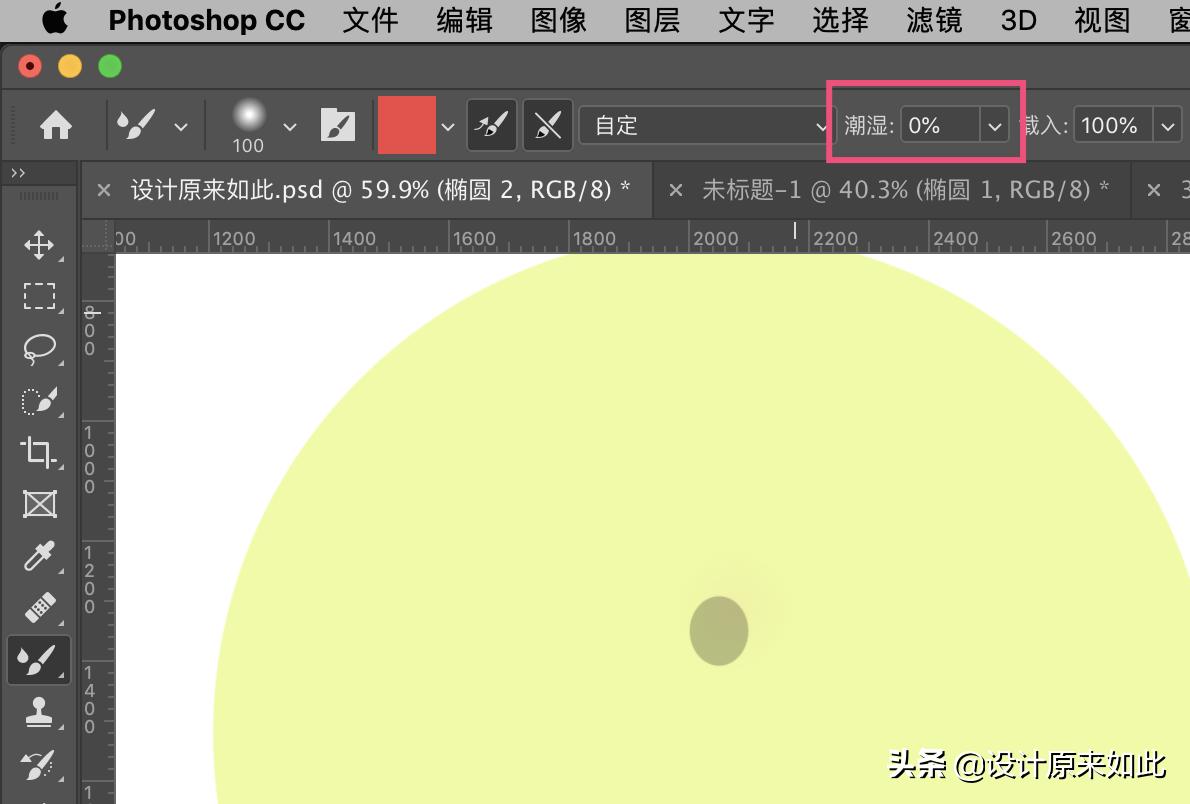
Task: Open the 自定 mixer brush combinations dropdown
Action: 820,125
